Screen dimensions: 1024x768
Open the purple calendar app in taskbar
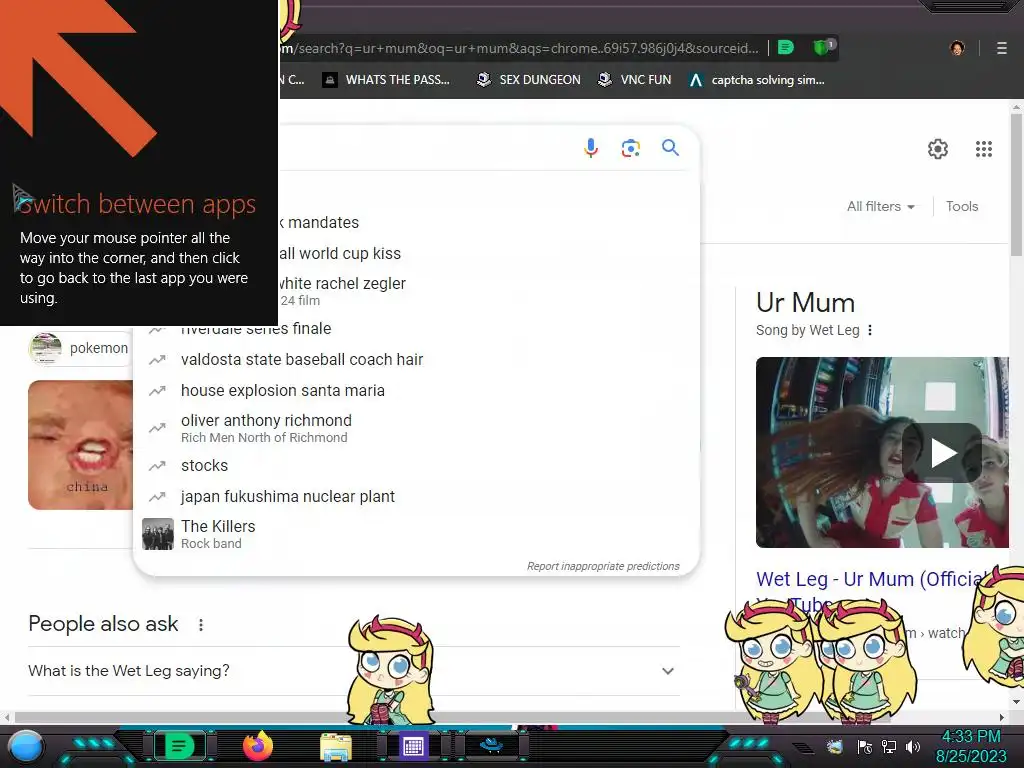[413, 746]
